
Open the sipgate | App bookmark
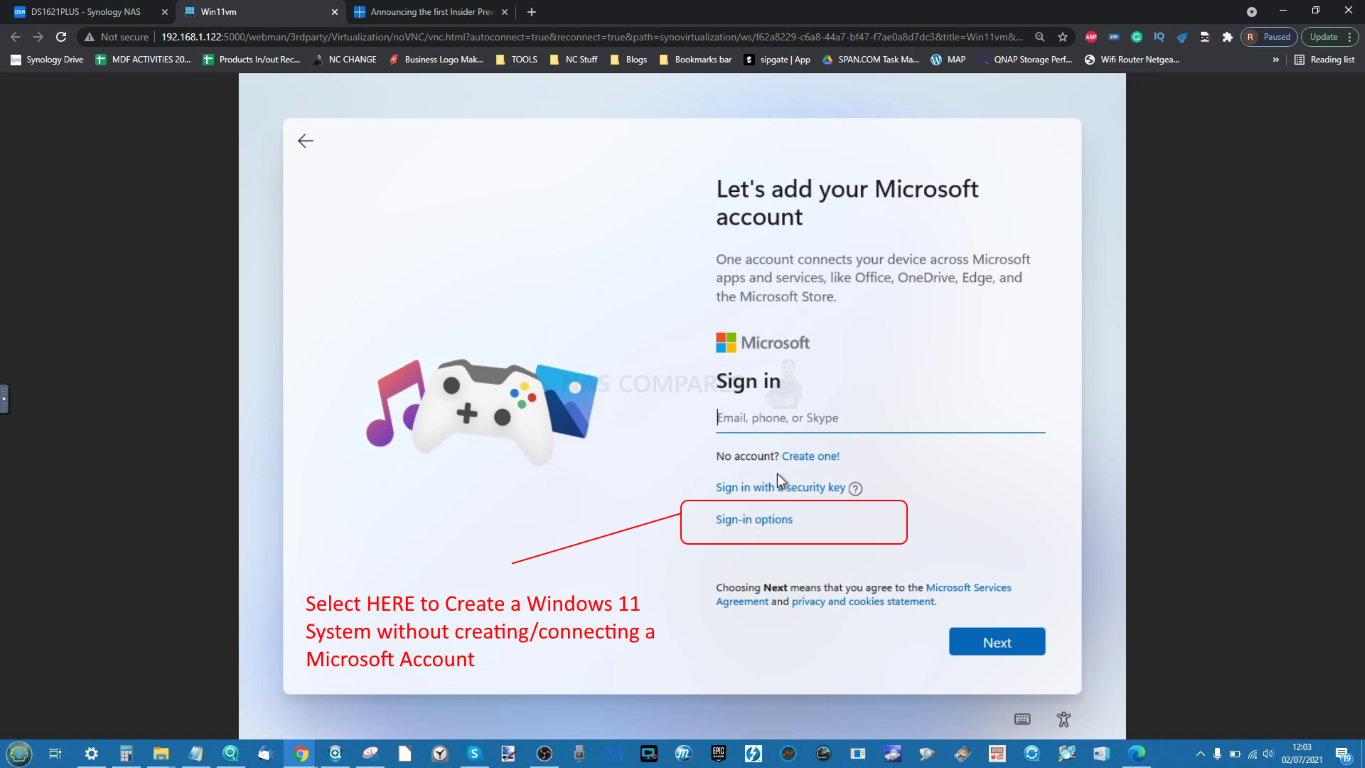pos(777,60)
